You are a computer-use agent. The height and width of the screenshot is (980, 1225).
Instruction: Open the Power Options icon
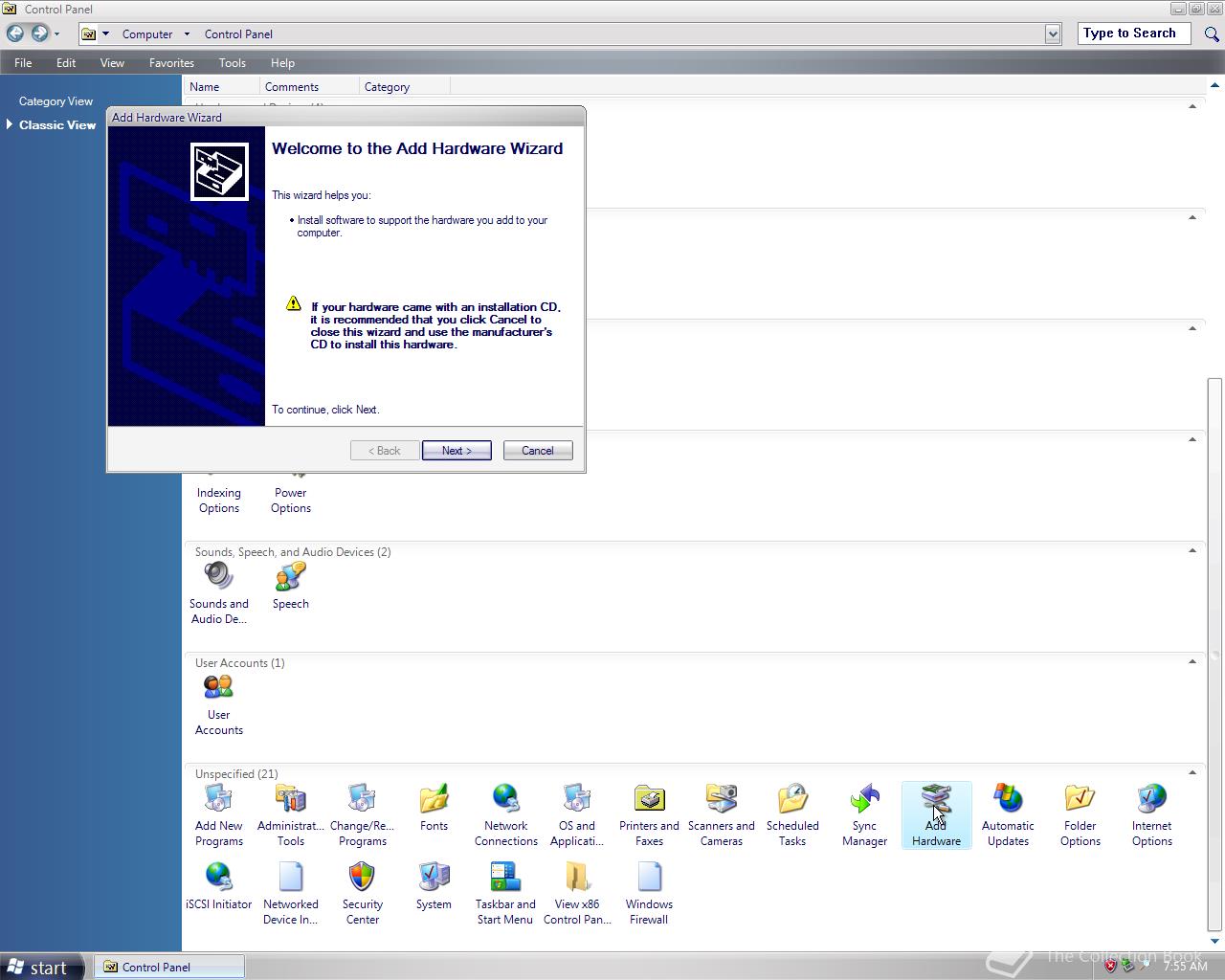pyautogui.click(x=291, y=493)
